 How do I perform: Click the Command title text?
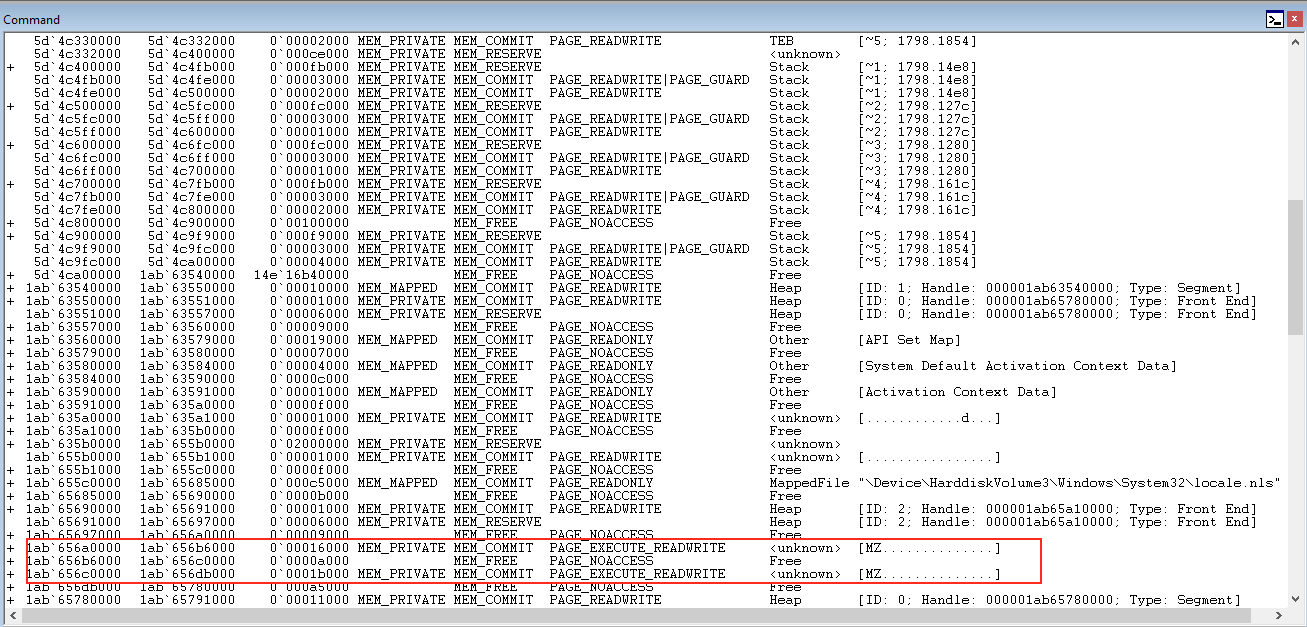[x=31, y=19]
